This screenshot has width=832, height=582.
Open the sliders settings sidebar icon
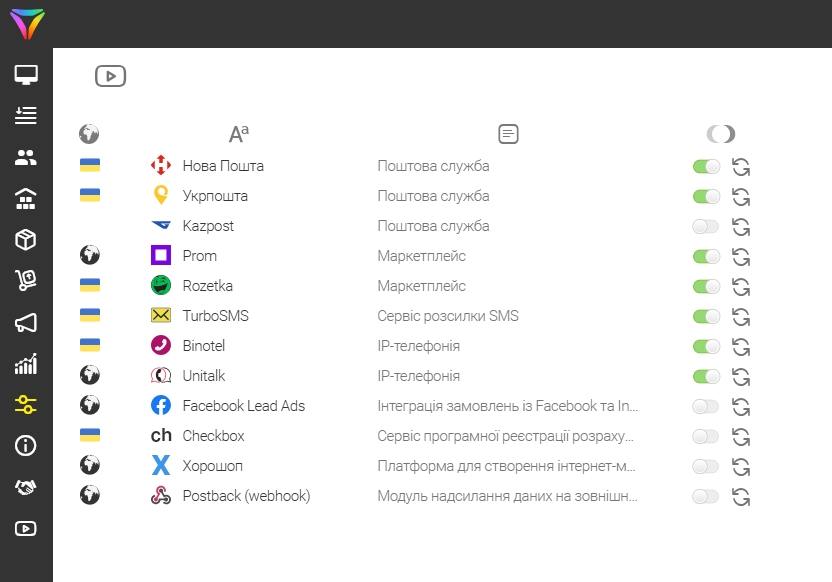click(26, 405)
